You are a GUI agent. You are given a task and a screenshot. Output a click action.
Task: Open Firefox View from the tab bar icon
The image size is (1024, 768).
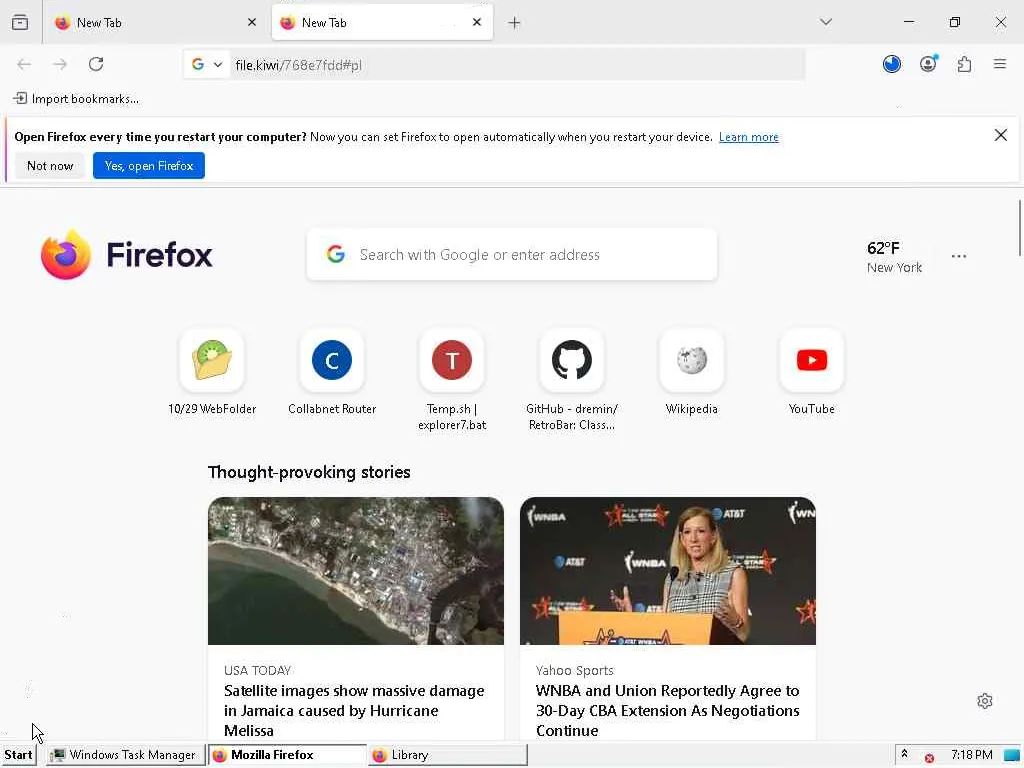coord(20,22)
